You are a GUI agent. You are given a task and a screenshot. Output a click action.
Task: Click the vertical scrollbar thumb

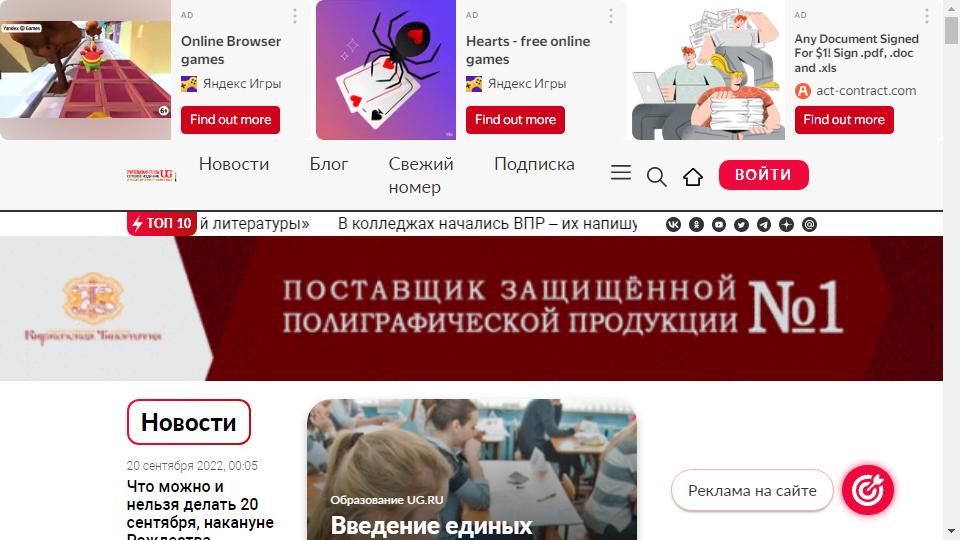click(x=951, y=31)
